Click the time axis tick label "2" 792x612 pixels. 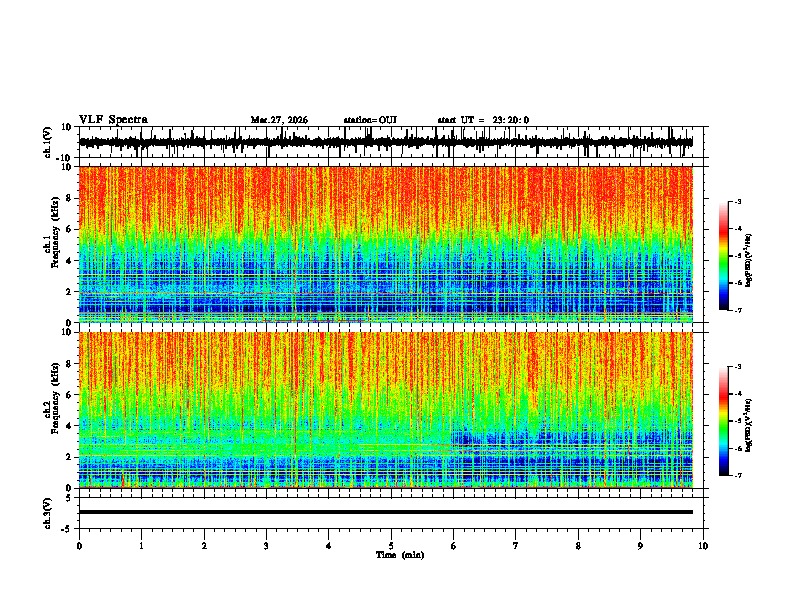(x=204, y=546)
